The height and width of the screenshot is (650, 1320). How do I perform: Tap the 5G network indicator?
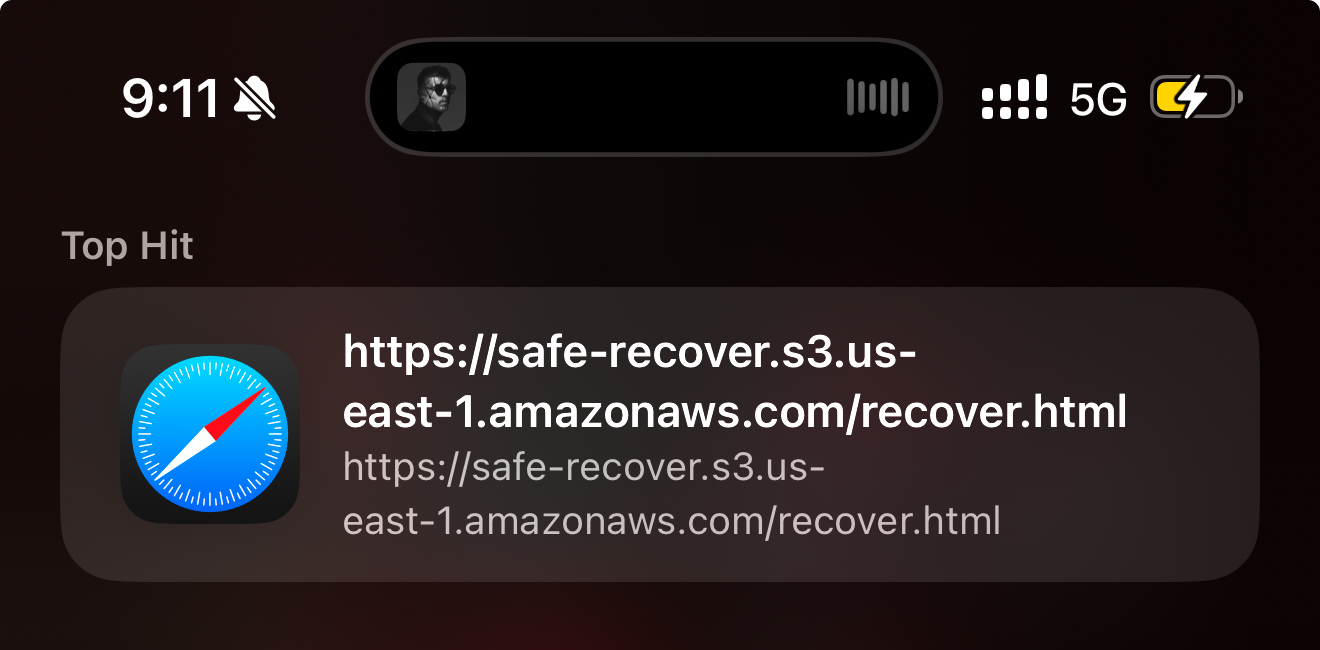(x=1098, y=99)
